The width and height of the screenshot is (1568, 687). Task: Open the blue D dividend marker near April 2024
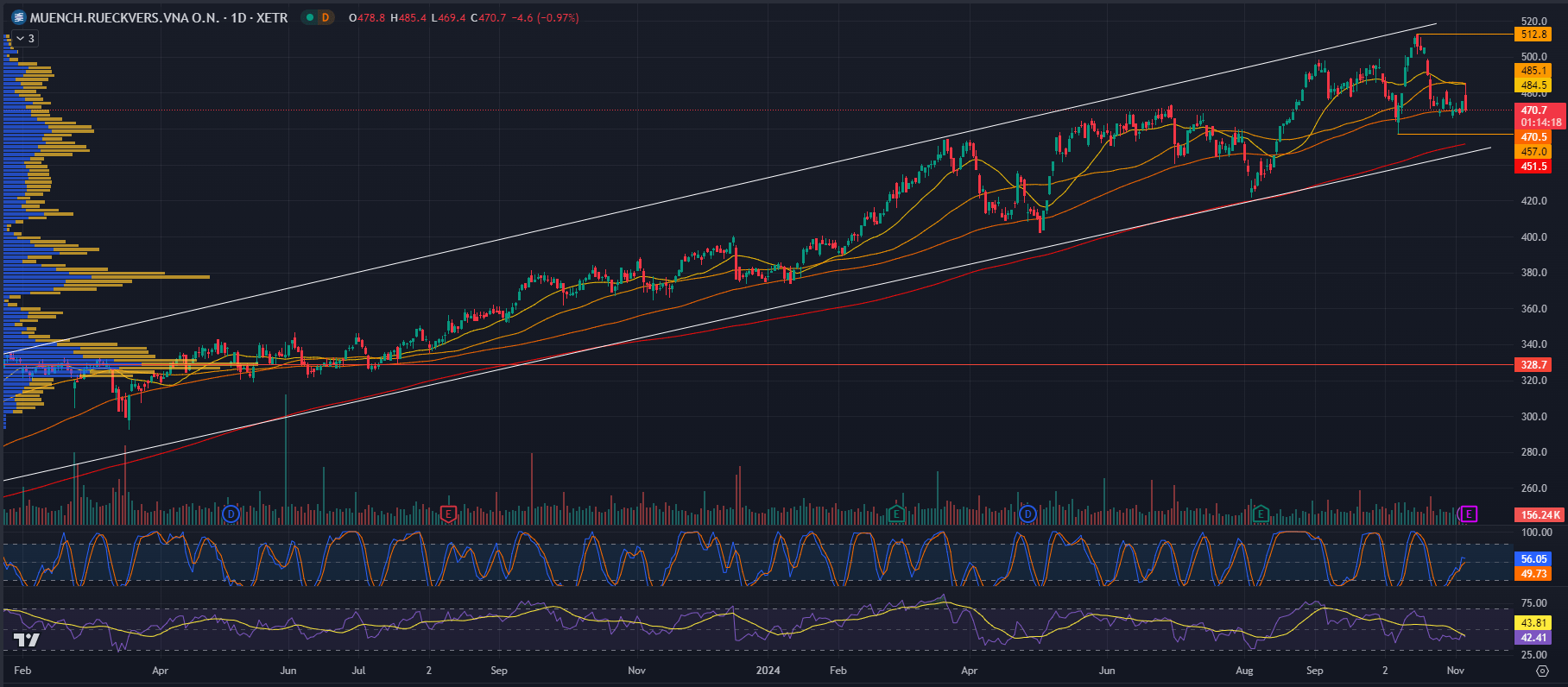pyautogui.click(x=1027, y=514)
